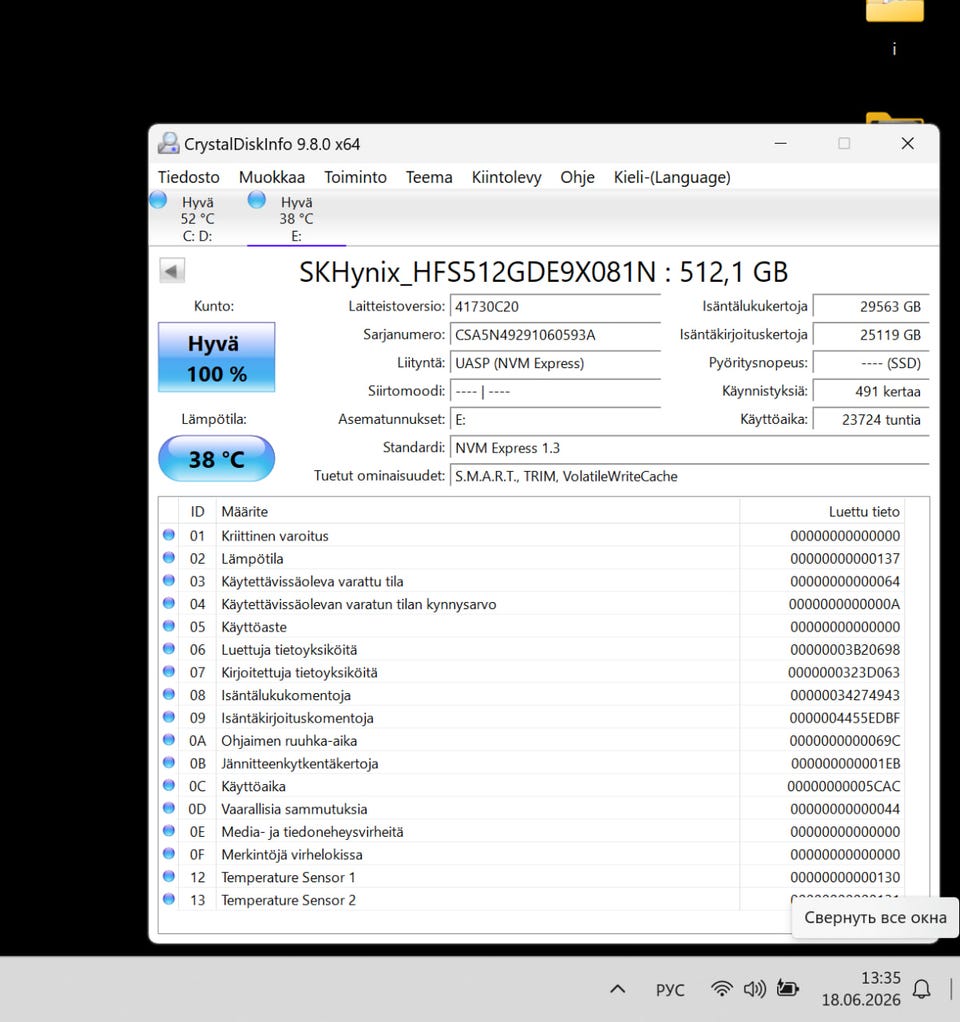Click raw value 0000004455EDBF
960x1022 pixels.
pyautogui.click(x=844, y=718)
